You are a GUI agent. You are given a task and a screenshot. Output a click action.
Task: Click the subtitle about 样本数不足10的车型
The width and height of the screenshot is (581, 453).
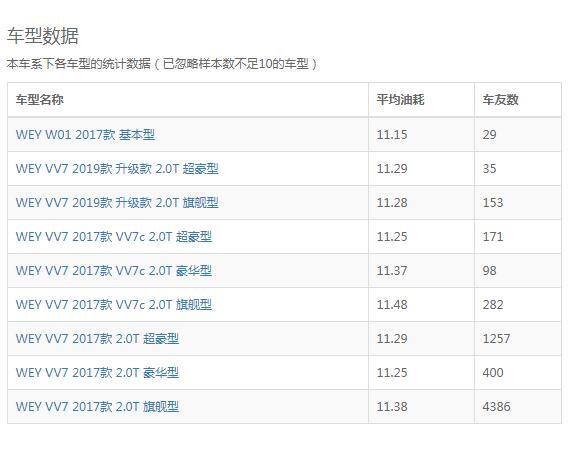click(162, 64)
